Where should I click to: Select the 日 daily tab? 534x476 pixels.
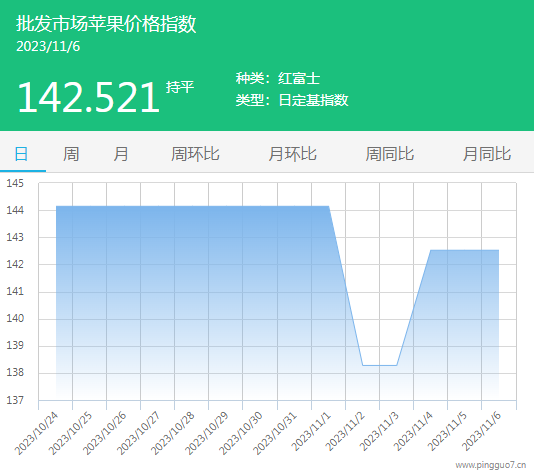[x=21, y=154]
